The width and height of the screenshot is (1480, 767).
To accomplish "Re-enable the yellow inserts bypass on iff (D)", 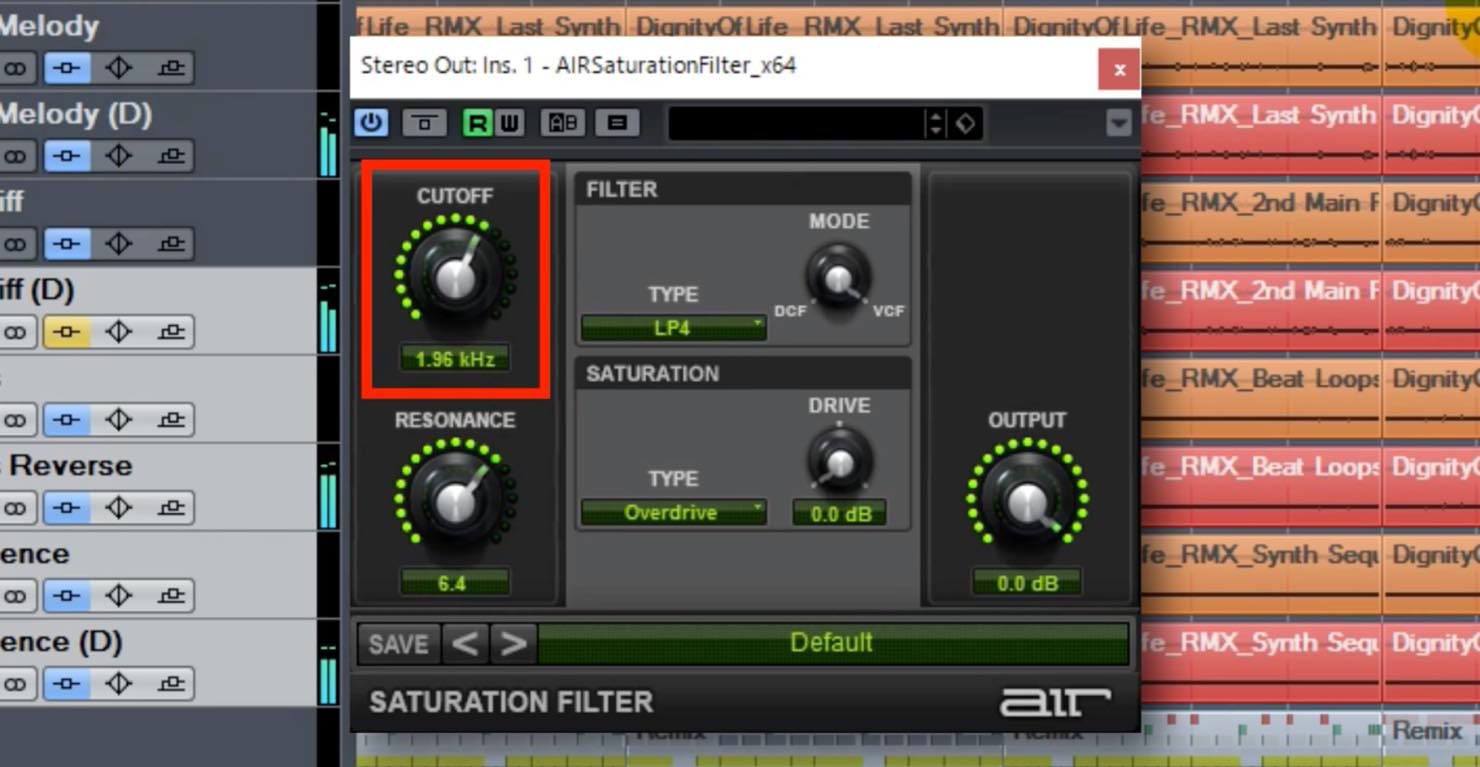I will [x=67, y=332].
